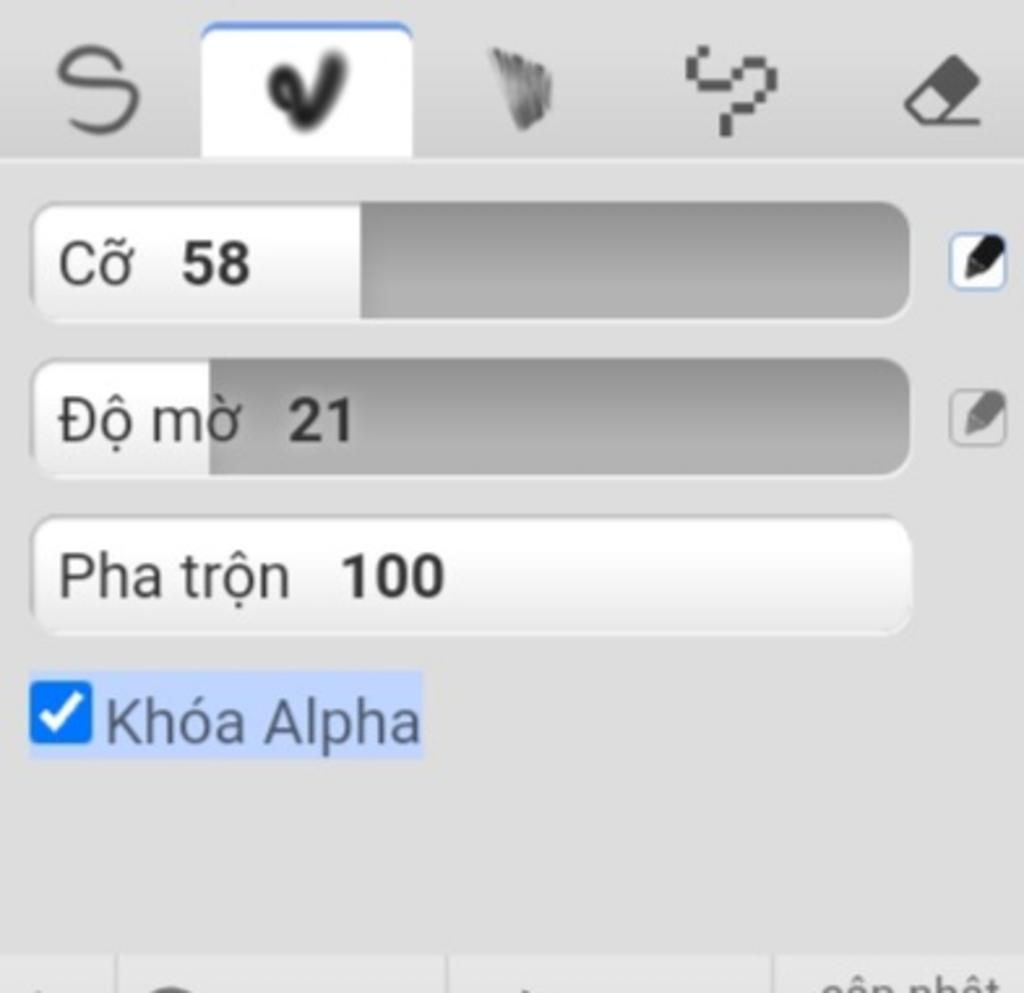Click the size value 58
The width and height of the screenshot is (1024, 993).
point(215,264)
